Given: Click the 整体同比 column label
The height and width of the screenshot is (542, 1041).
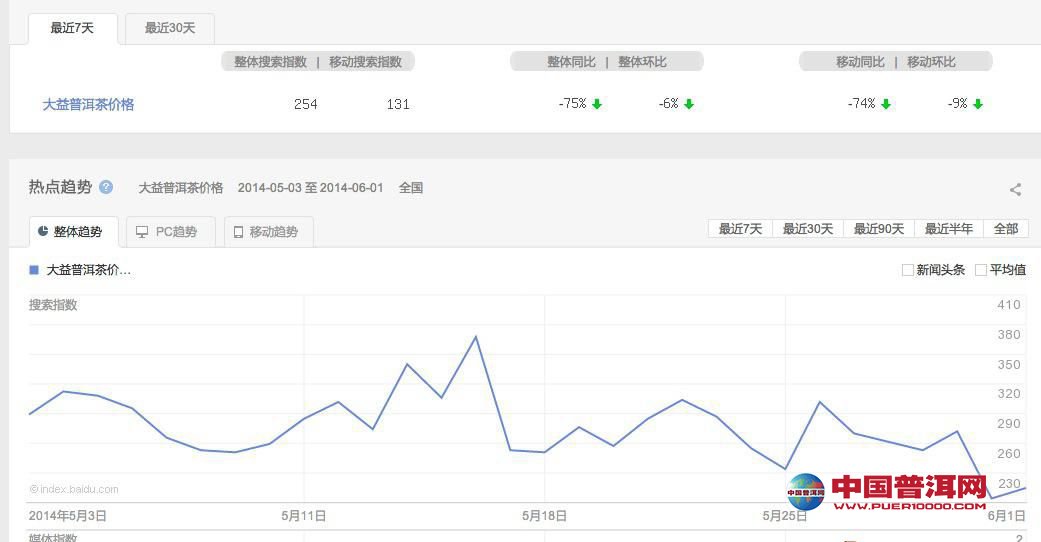Looking at the screenshot, I should (x=571, y=62).
